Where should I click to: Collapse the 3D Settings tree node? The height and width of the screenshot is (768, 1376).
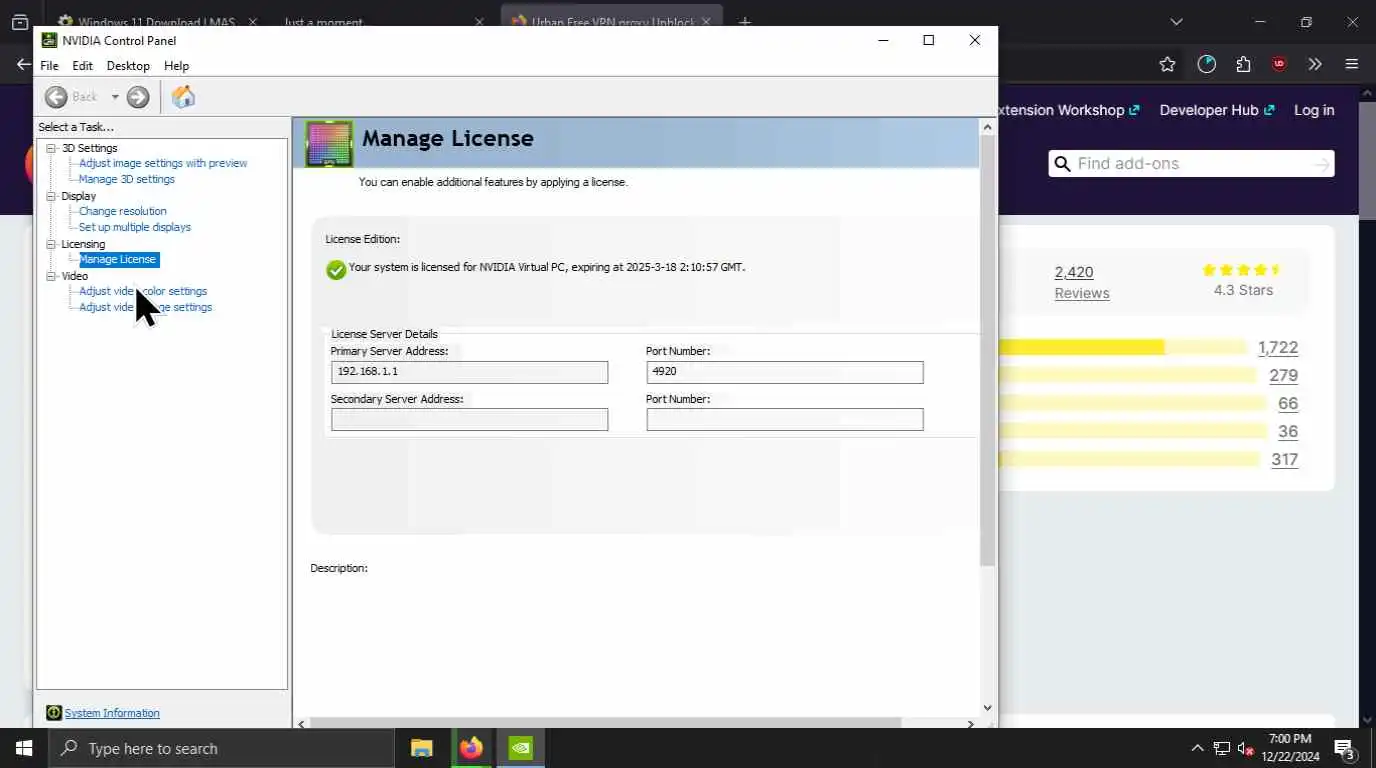(51, 148)
